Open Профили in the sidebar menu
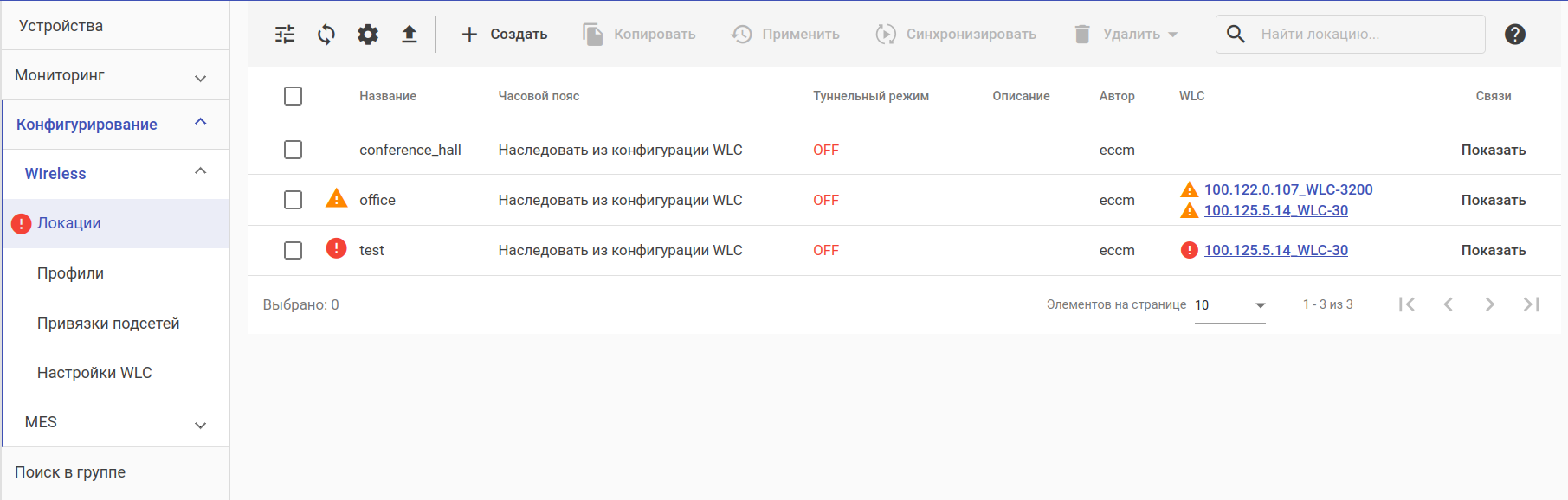The width and height of the screenshot is (1568, 500). (70, 273)
